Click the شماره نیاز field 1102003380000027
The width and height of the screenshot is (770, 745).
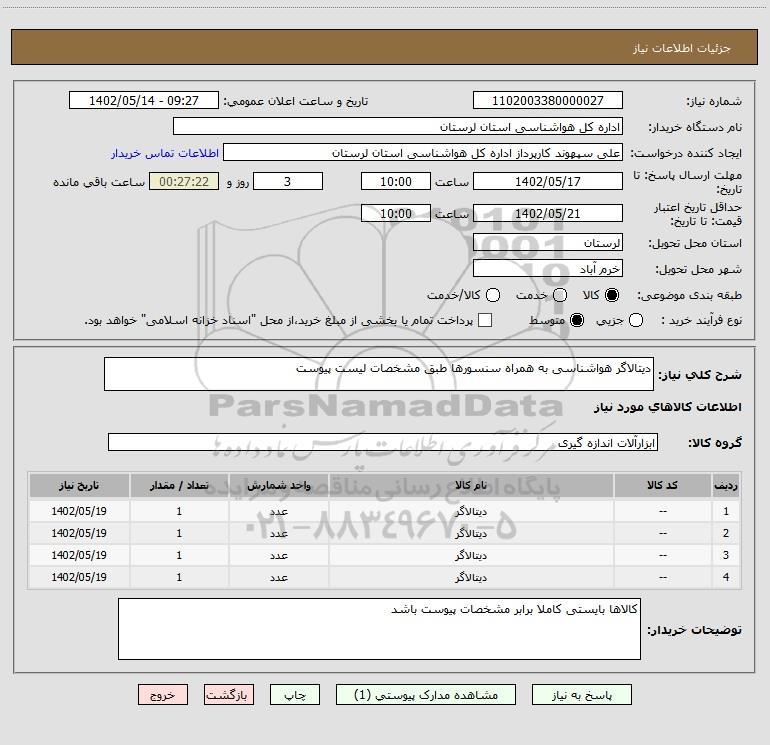(548, 101)
